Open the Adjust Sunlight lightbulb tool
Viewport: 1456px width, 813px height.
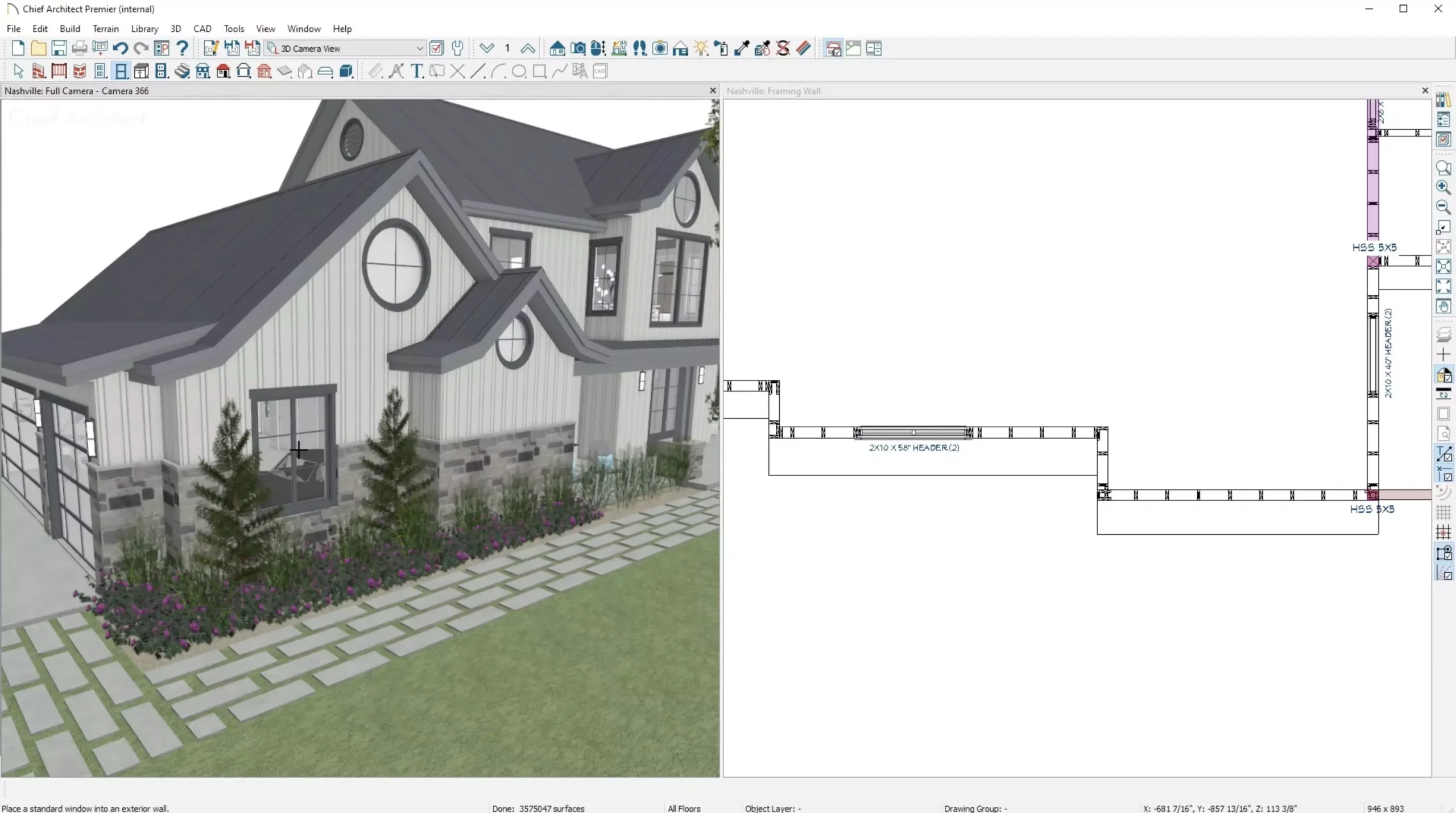pyautogui.click(x=701, y=48)
